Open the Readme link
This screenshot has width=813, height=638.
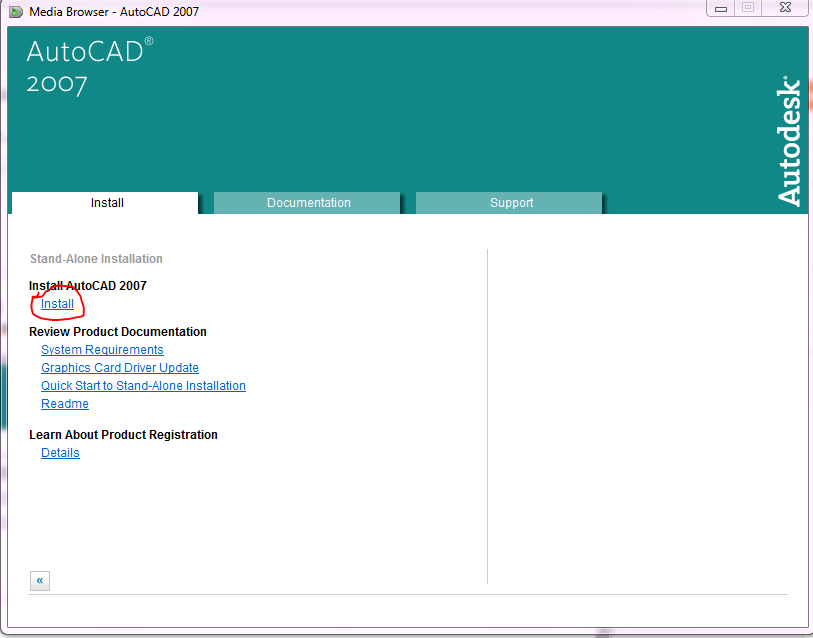point(64,403)
